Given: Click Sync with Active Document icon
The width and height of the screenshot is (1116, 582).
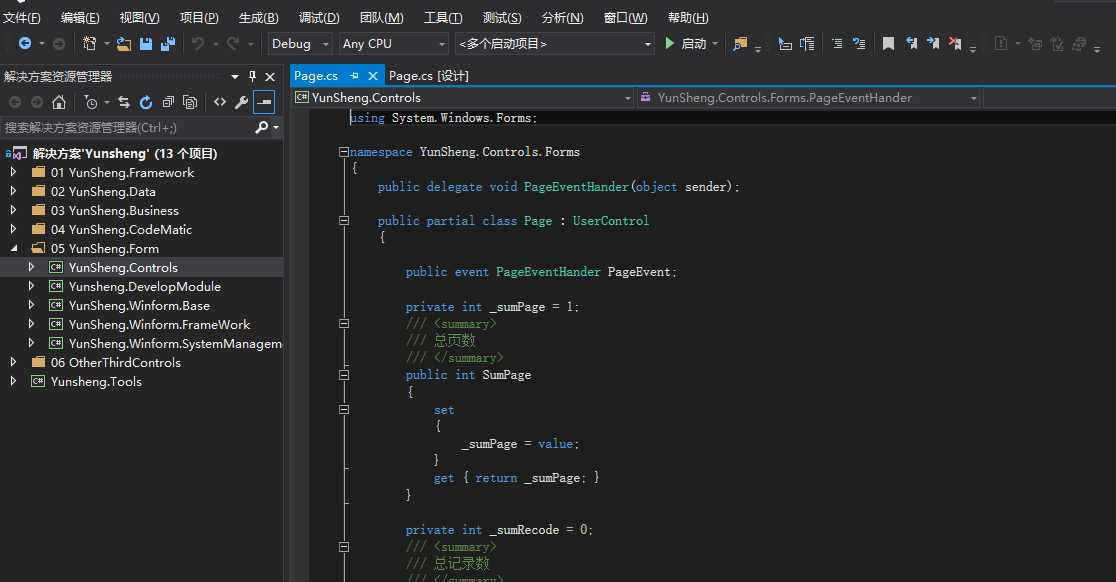Looking at the screenshot, I should coord(124,102).
